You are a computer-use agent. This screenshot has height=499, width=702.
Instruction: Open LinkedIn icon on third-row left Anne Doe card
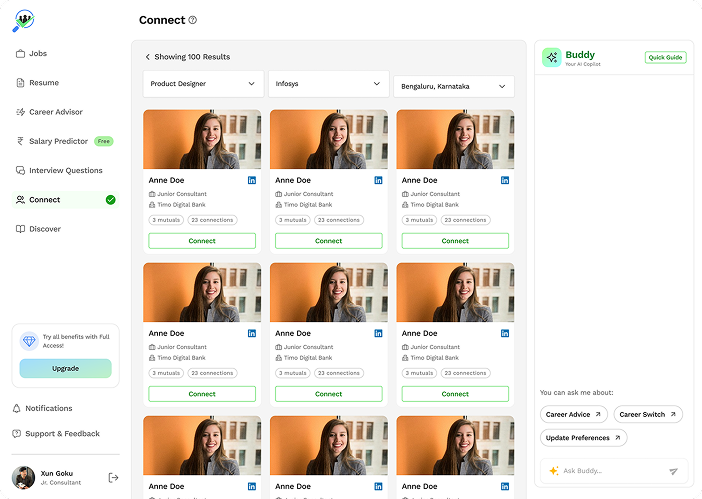pyautogui.click(x=252, y=486)
